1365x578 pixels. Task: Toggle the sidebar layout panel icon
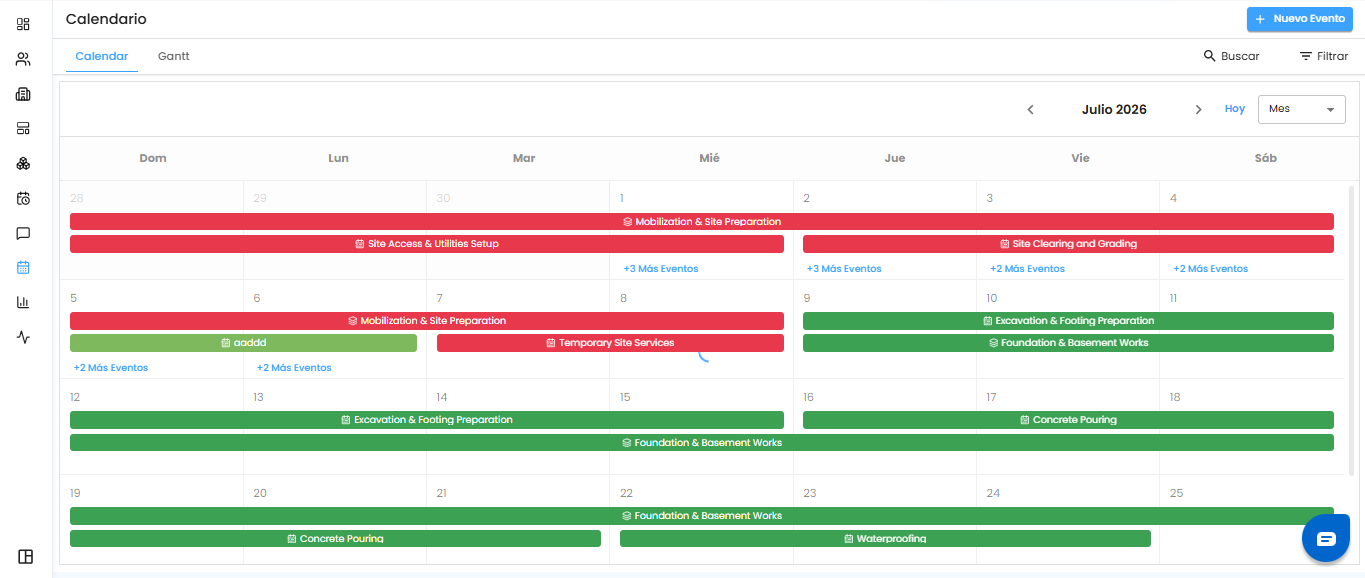coord(26,557)
